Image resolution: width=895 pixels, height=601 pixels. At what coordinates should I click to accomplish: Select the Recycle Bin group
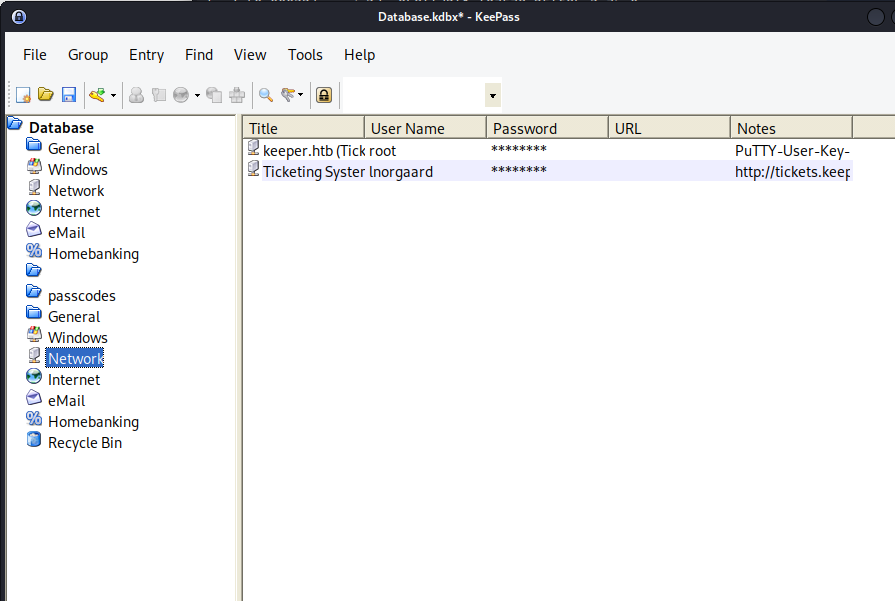click(84, 443)
